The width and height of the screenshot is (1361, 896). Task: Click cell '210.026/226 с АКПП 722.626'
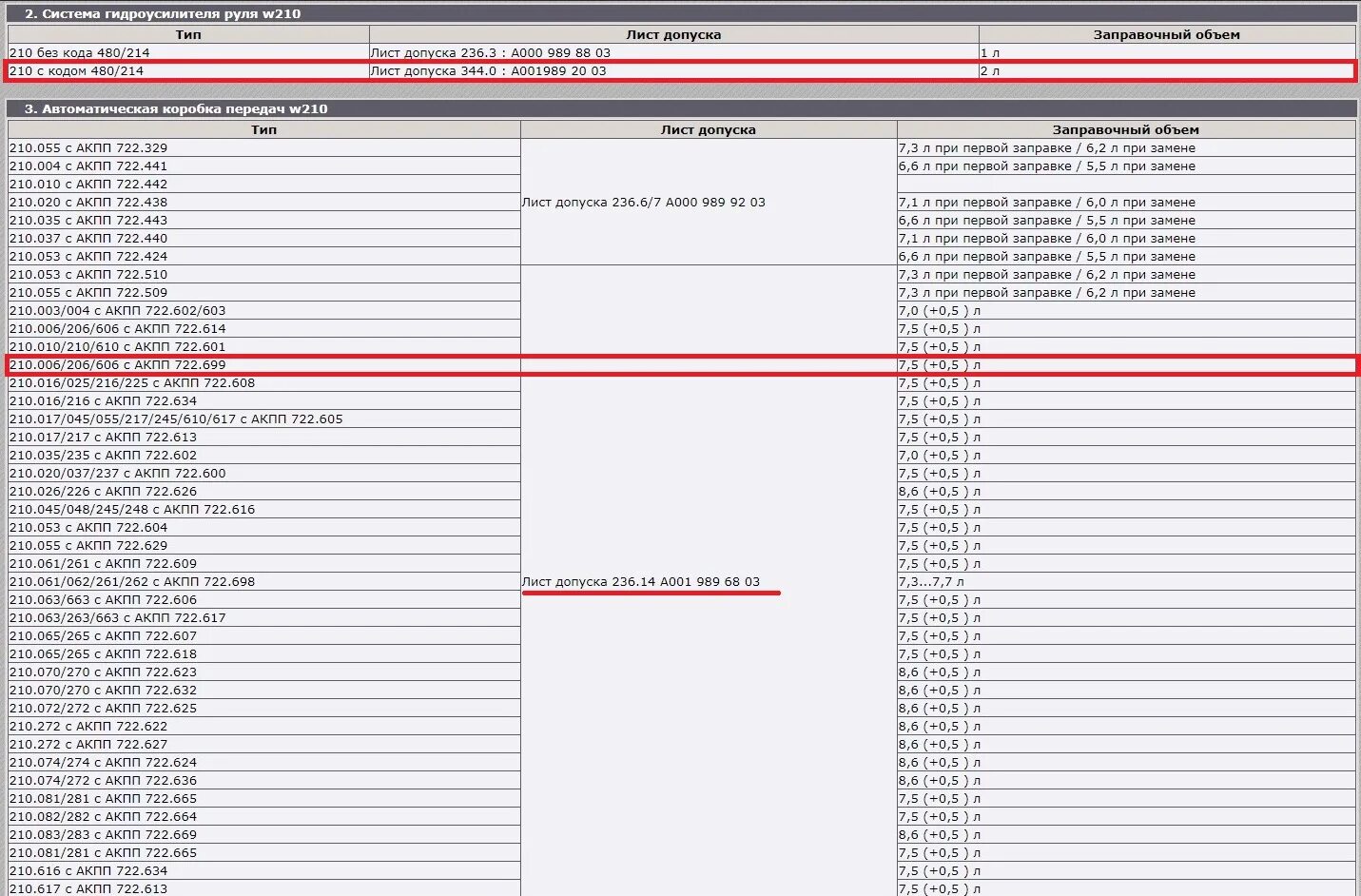coord(264,491)
